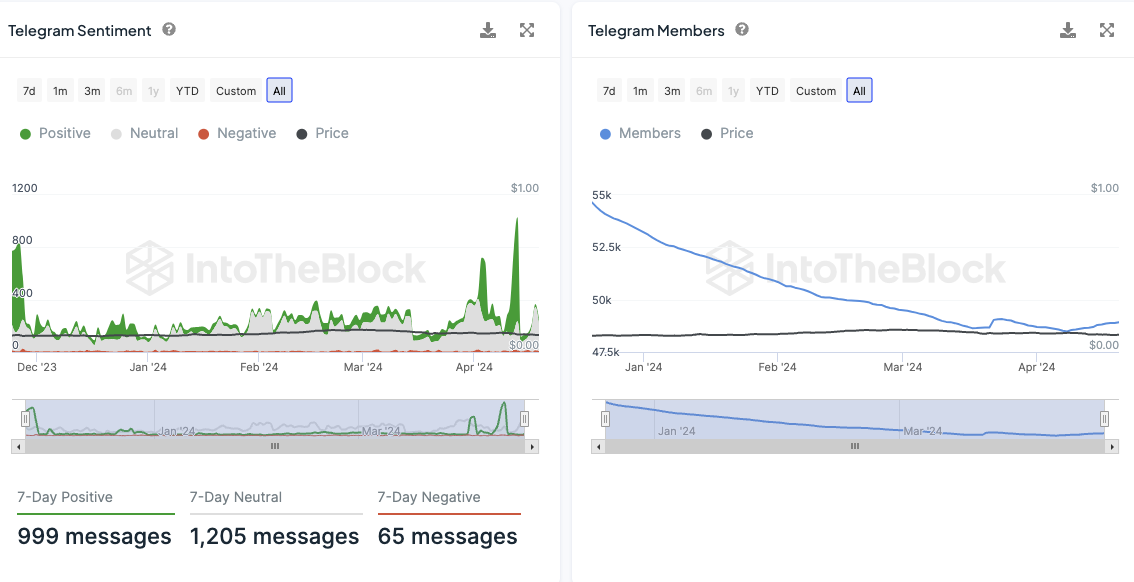
Task: Open help tooltip beside Telegram Members title
Action: (742, 30)
